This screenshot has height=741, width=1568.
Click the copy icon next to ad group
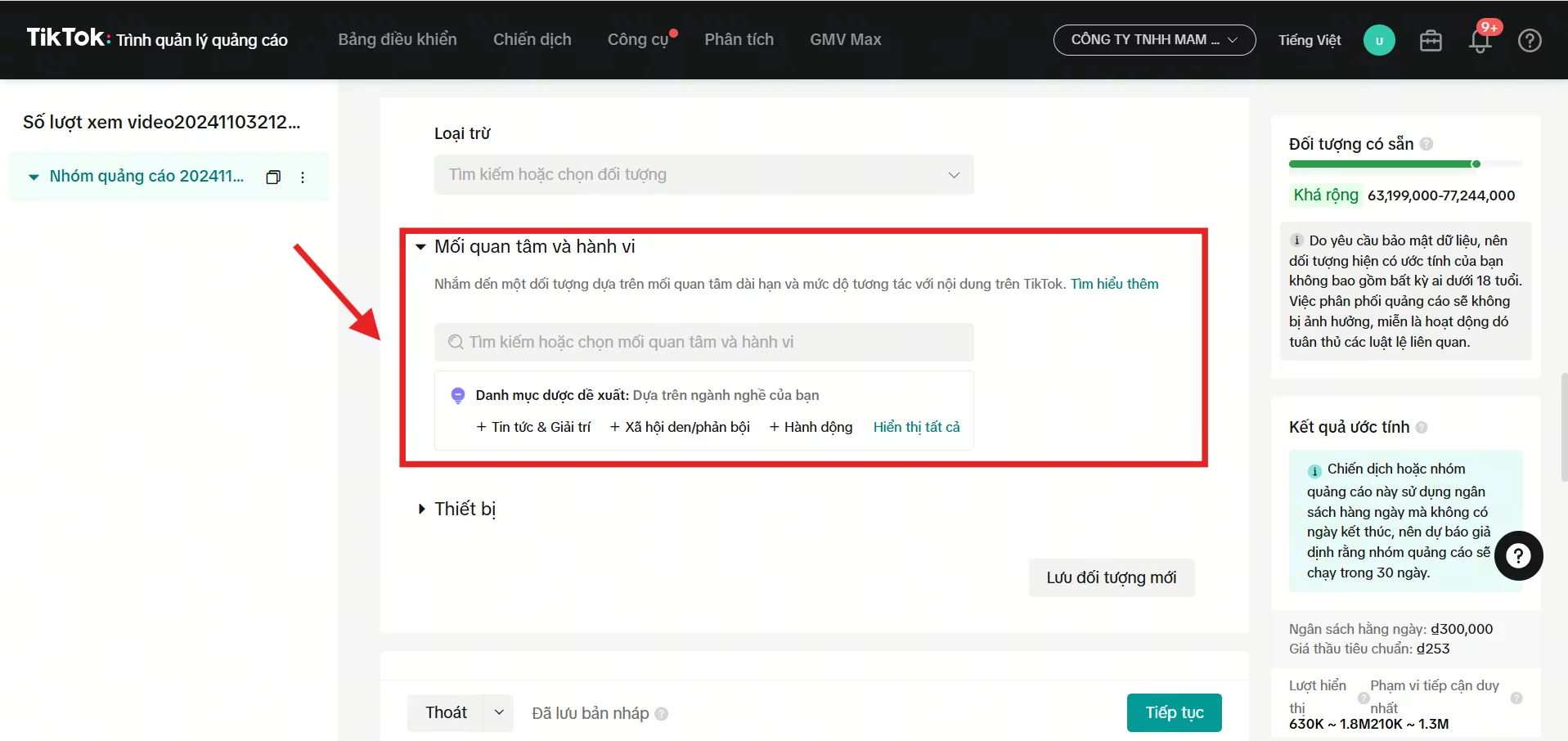273,177
